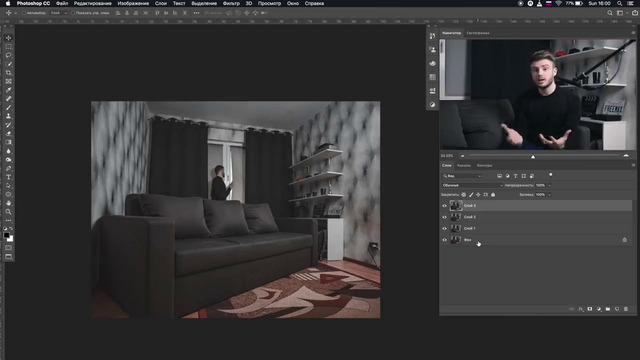The image size is (640, 360).
Task: Open the opacity percentage dropdown arrow
Action: pos(549,185)
